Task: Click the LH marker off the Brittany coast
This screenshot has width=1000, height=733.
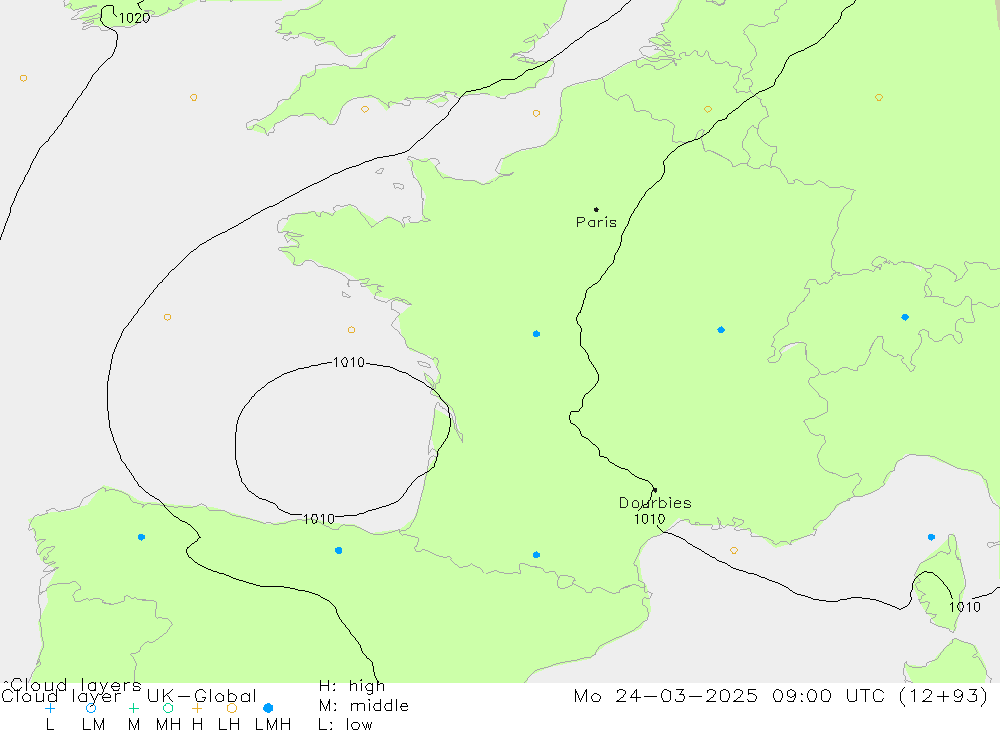Action: (351, 330)
